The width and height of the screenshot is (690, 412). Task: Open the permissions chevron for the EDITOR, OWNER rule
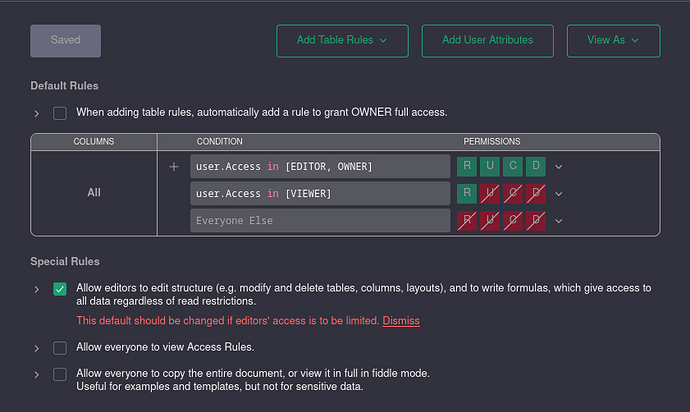tap(558, 167)
